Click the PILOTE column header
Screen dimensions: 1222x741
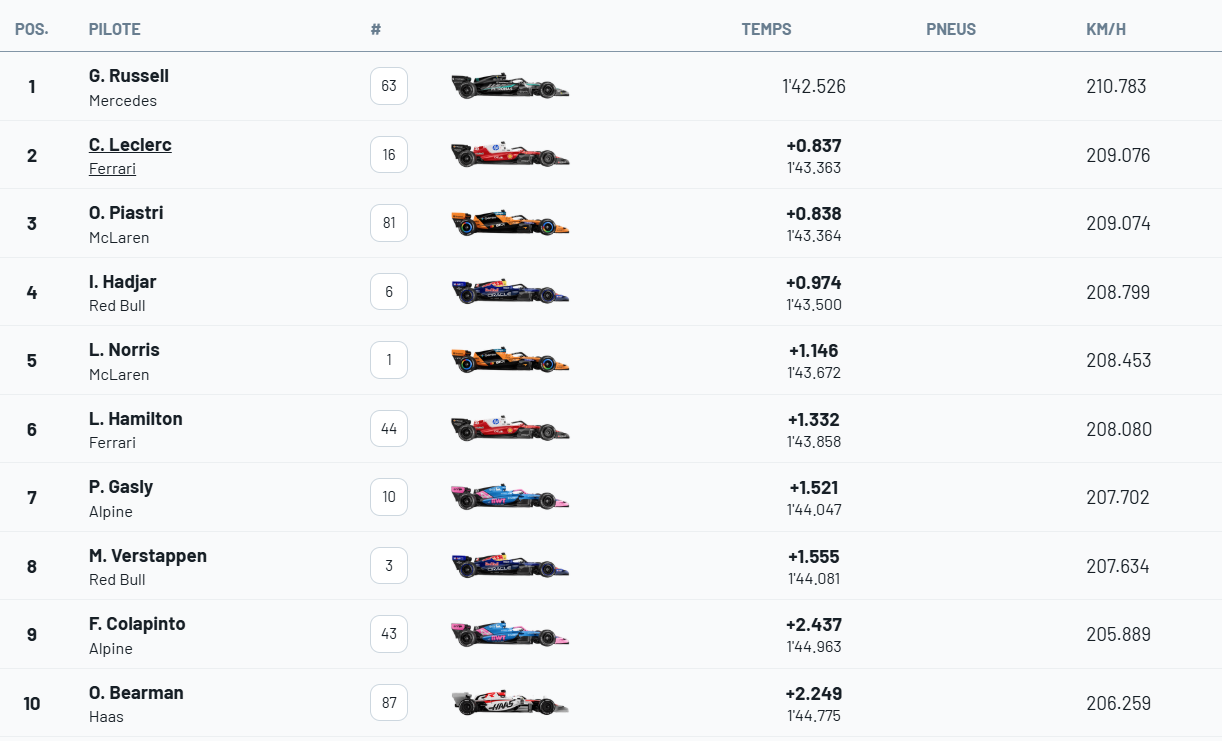[114, 29]
